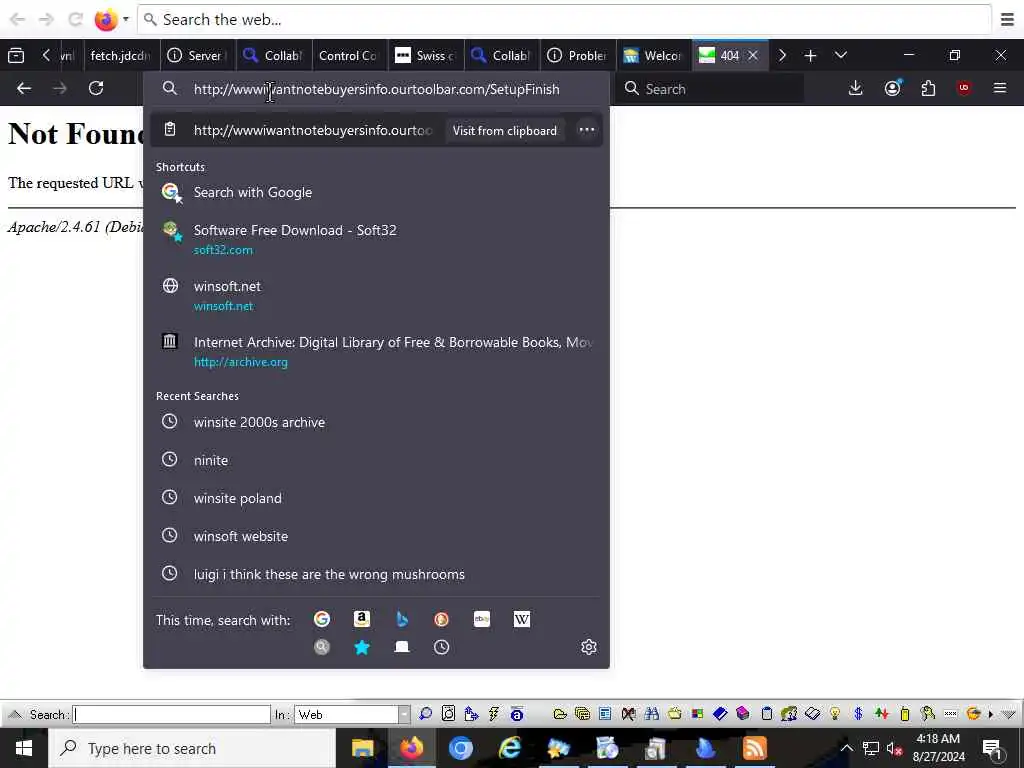Open the In: Web combo box
1024x768 pixels.
tap(353, 714)
